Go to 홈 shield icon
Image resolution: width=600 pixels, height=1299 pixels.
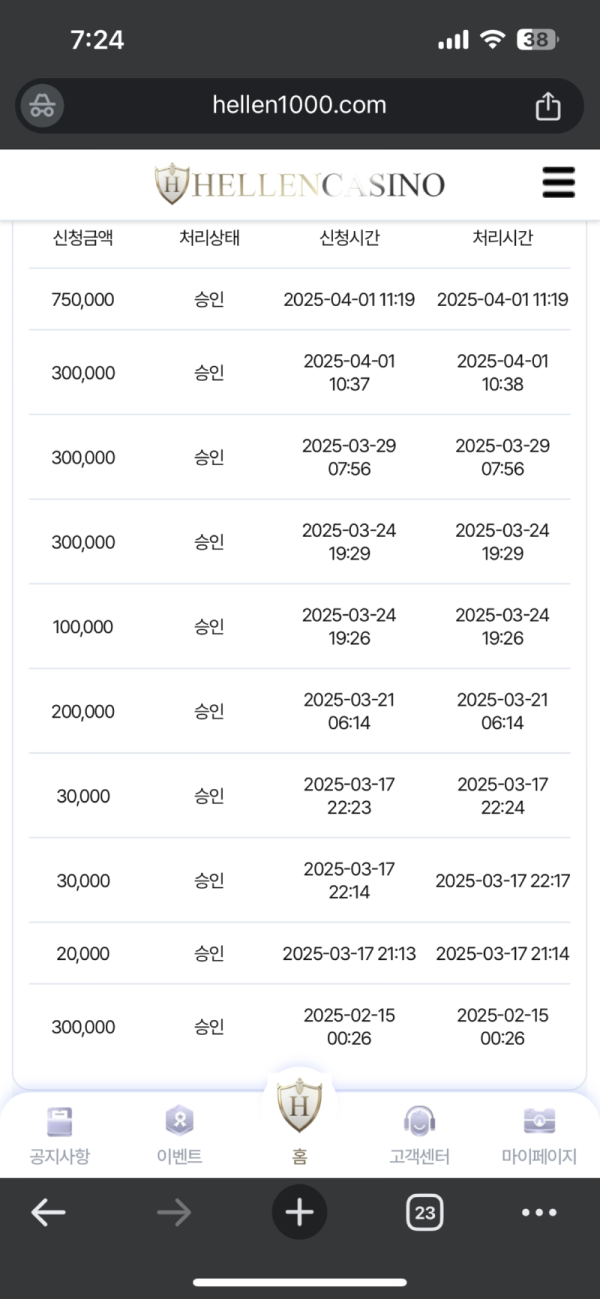pyautogui.click(x=299, y=1104)
